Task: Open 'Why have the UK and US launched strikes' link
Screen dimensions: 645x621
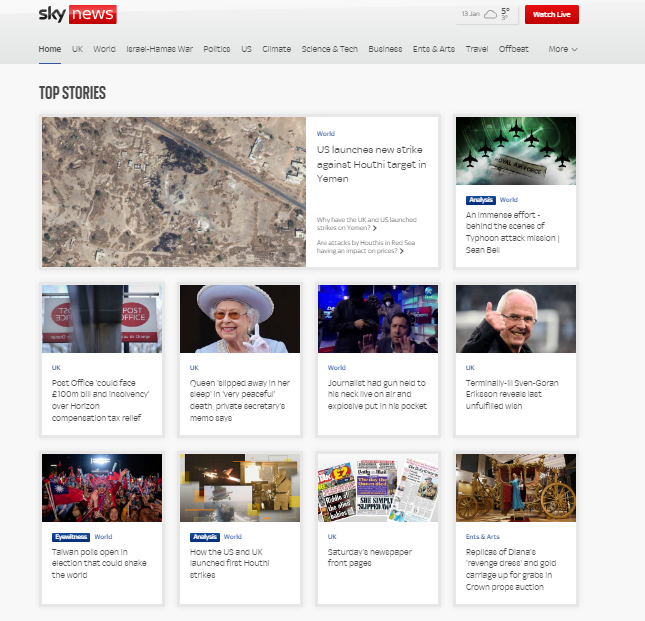Action: click(366, 223)
